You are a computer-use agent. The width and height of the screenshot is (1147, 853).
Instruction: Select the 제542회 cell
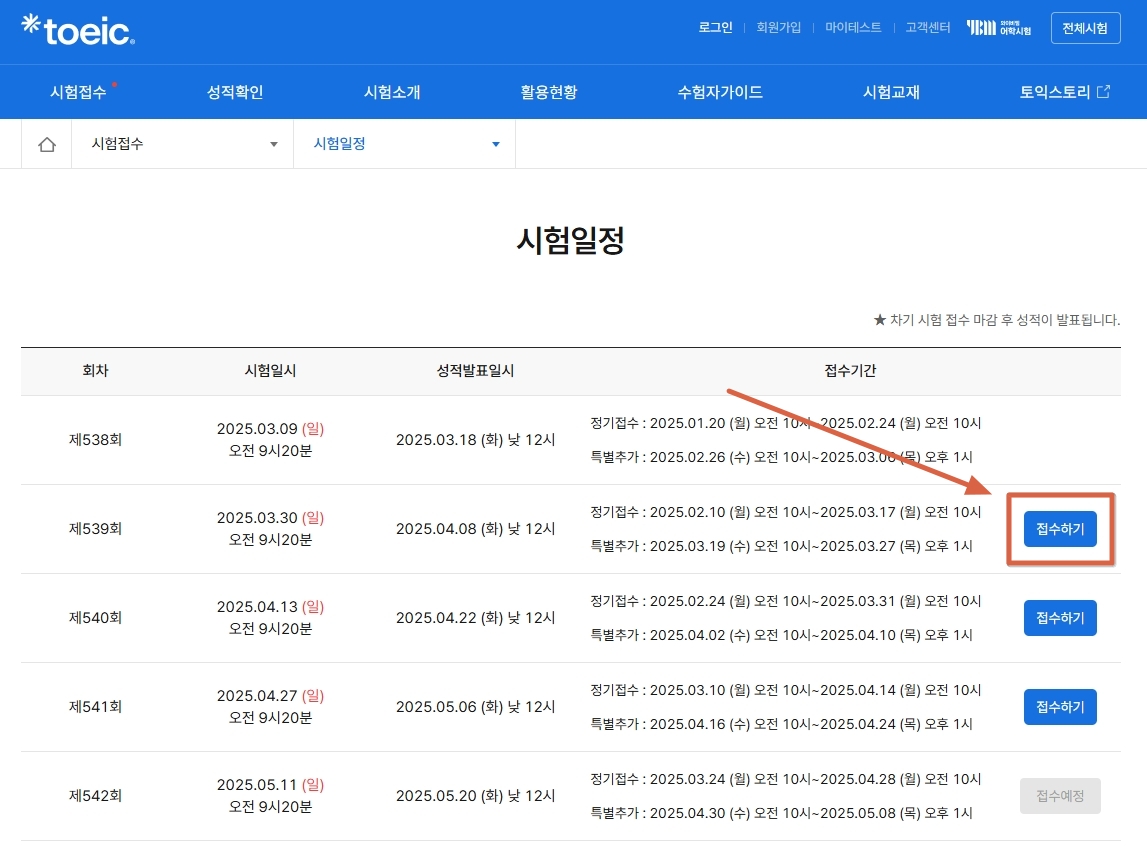[x=95, y=796]
